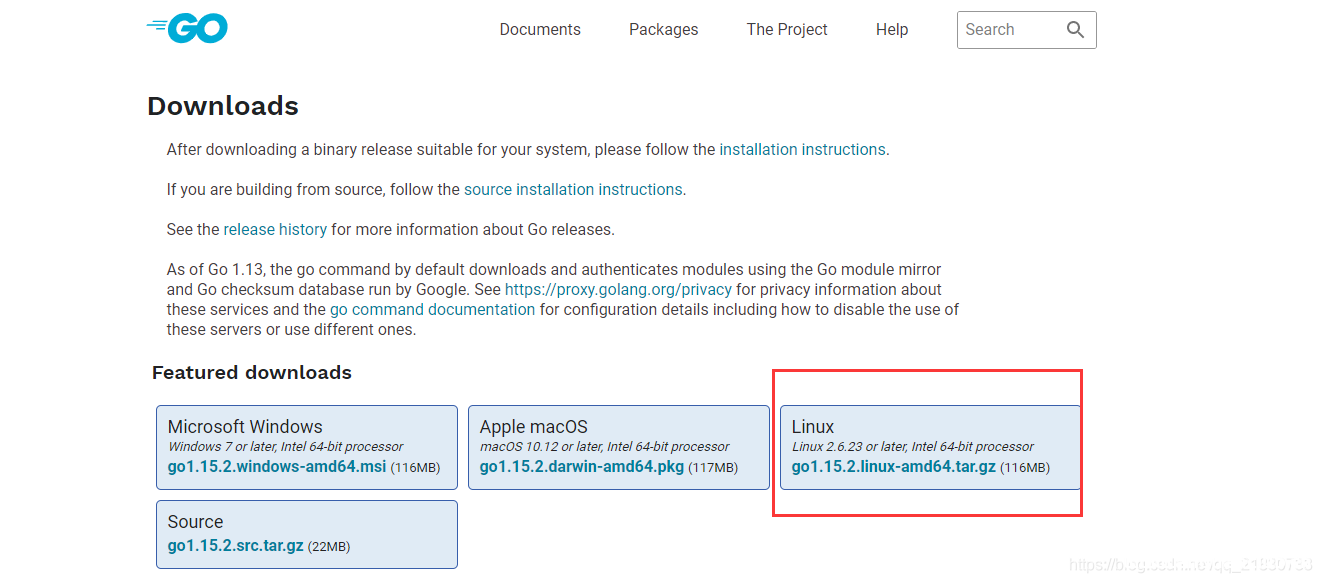View the release history link
Screen dimensions: 1322x583
pos(275,230)
